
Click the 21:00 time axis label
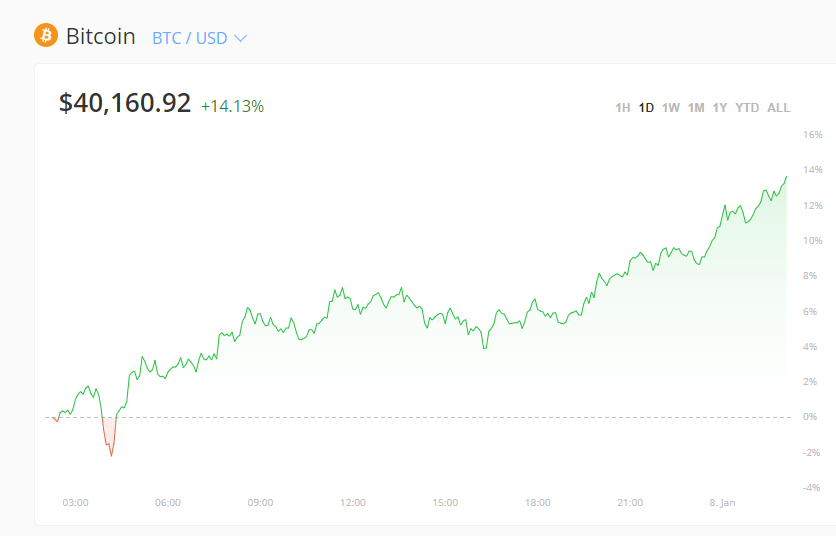630,502
